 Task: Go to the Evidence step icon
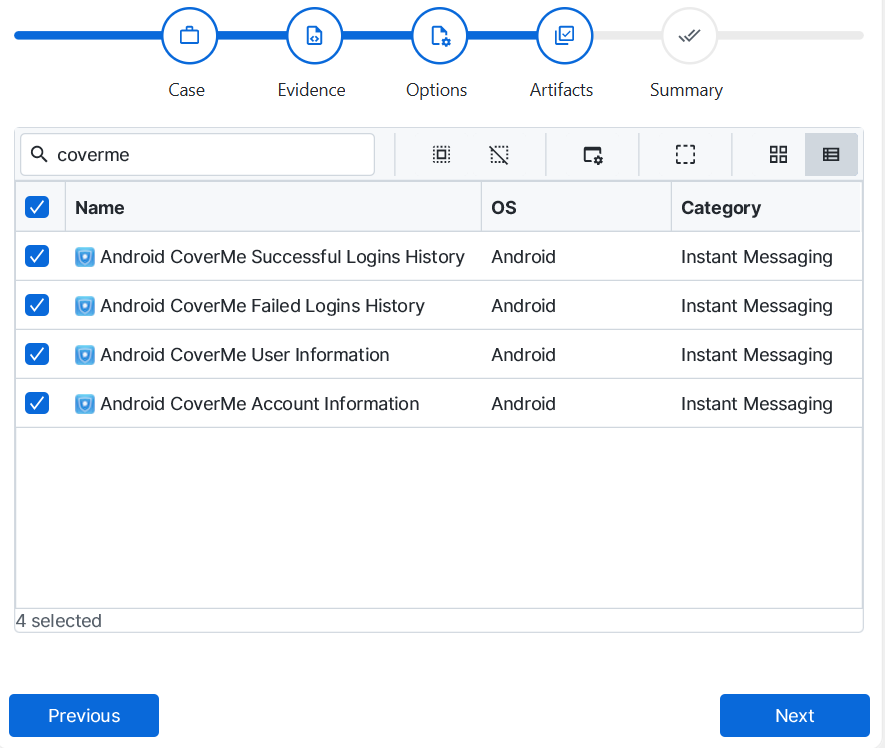point(314,36)
